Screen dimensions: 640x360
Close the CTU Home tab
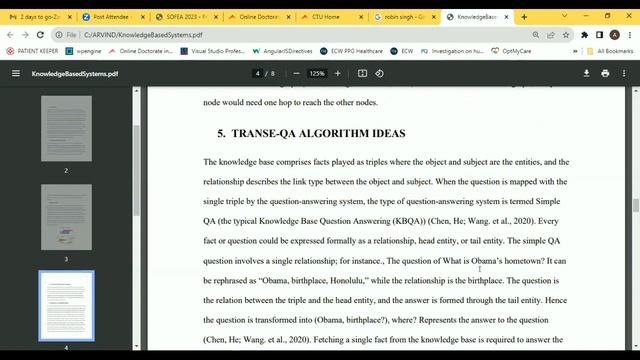pyautogui.click(x=361, y=17)
